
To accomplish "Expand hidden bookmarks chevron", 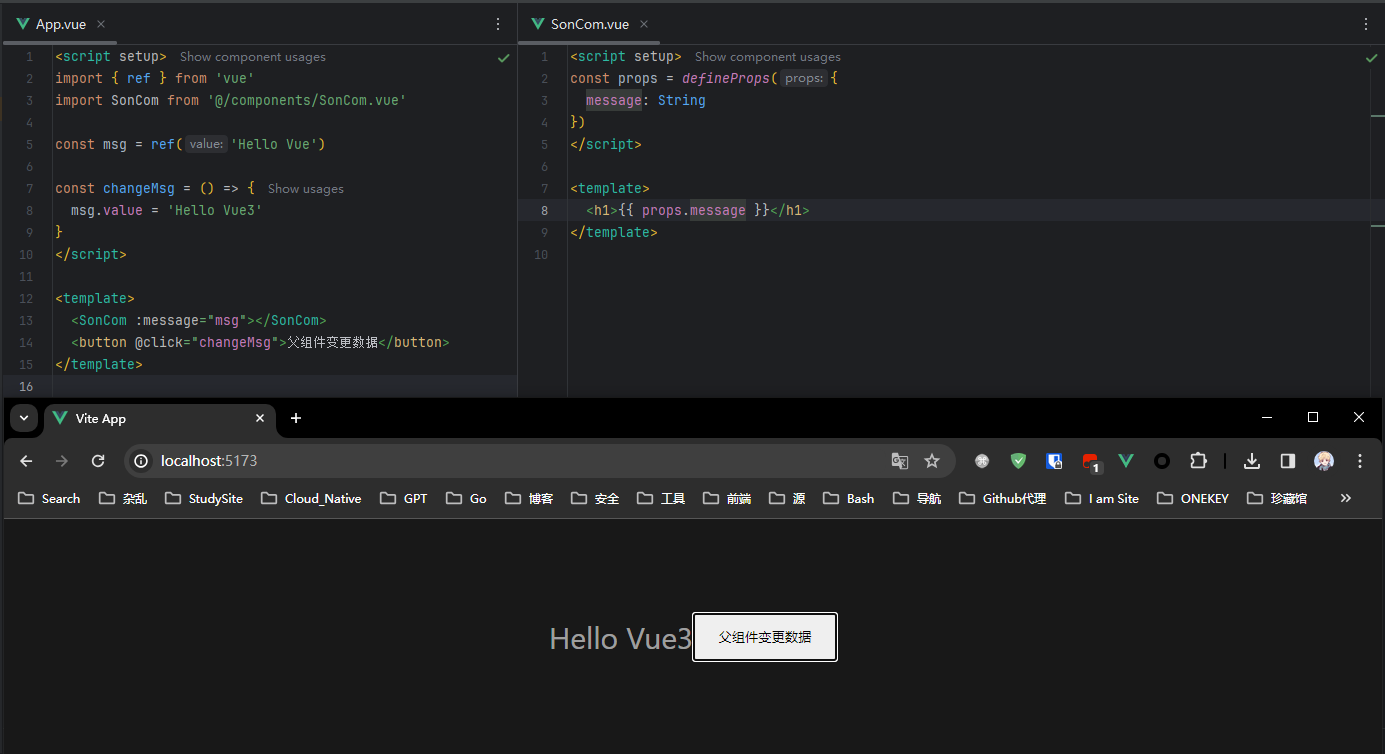I will (1346, 498).
